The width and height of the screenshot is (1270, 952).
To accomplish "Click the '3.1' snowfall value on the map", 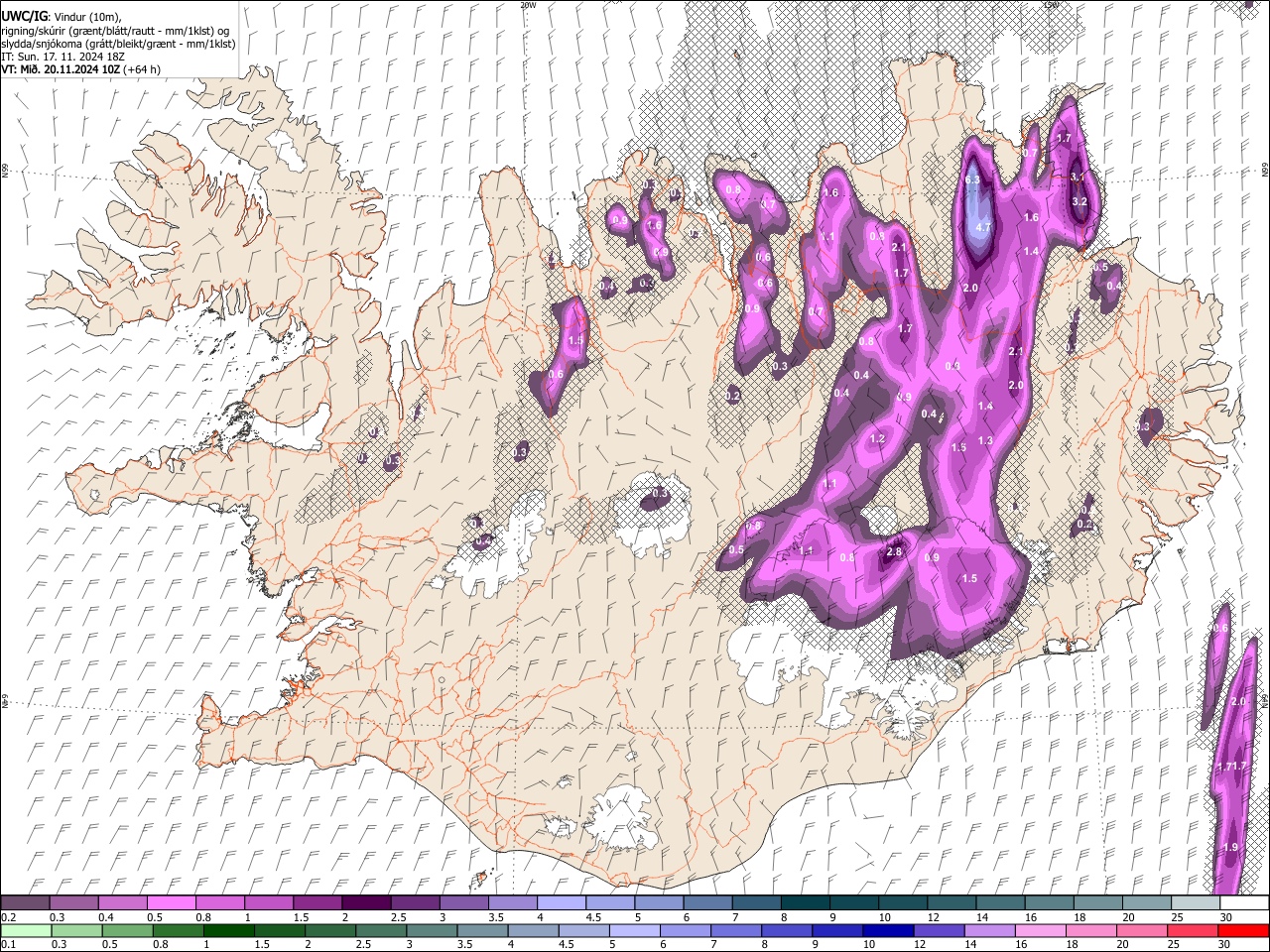I will [x=1077, y=177].
